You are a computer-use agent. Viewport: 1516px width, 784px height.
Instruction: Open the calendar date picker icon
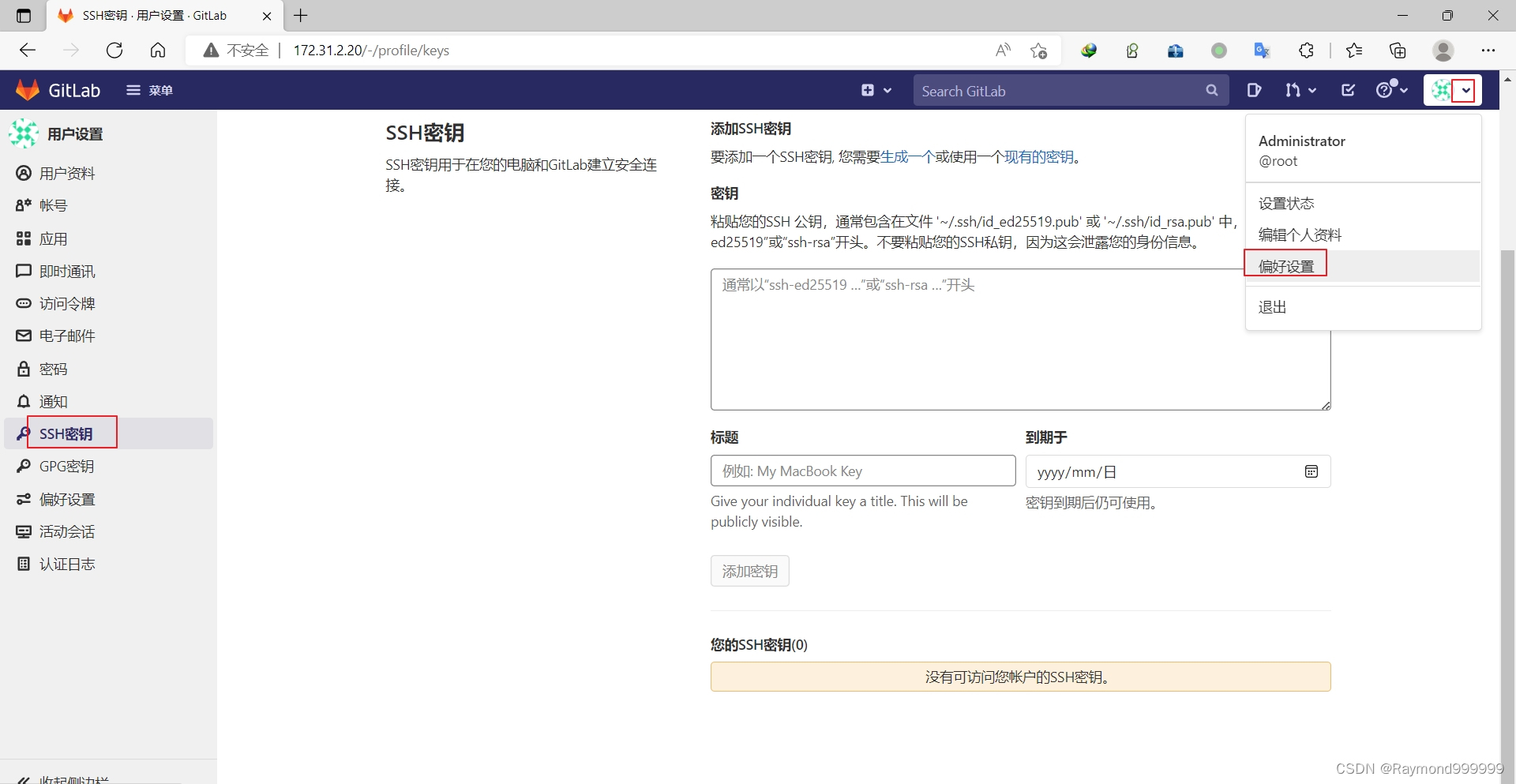point(1311,471)
